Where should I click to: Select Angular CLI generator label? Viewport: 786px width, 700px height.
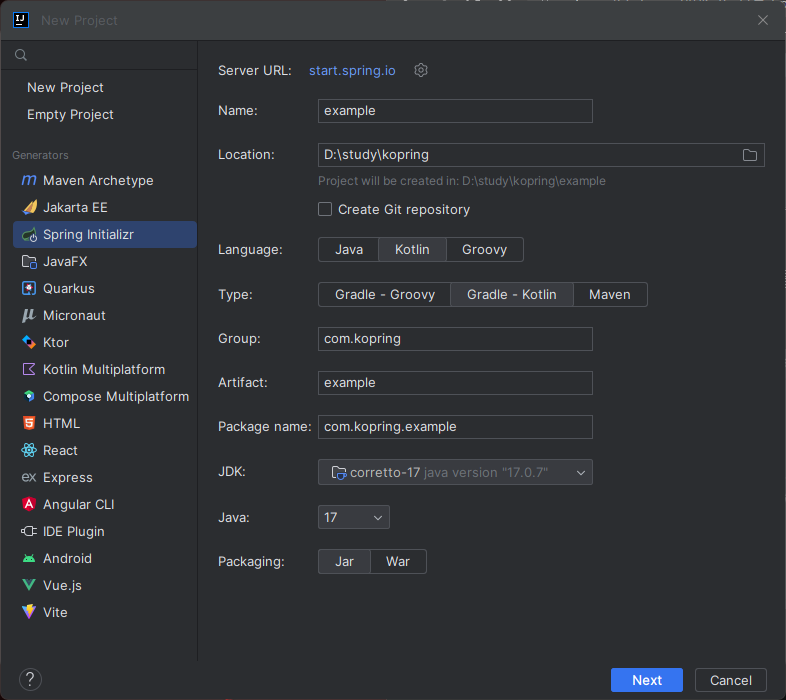tap(79, 504)
